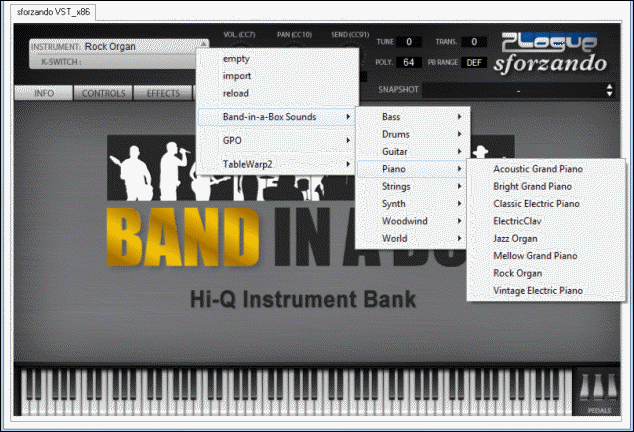Open the GPO submenu

pyautogui.click(x=277, y=140)
